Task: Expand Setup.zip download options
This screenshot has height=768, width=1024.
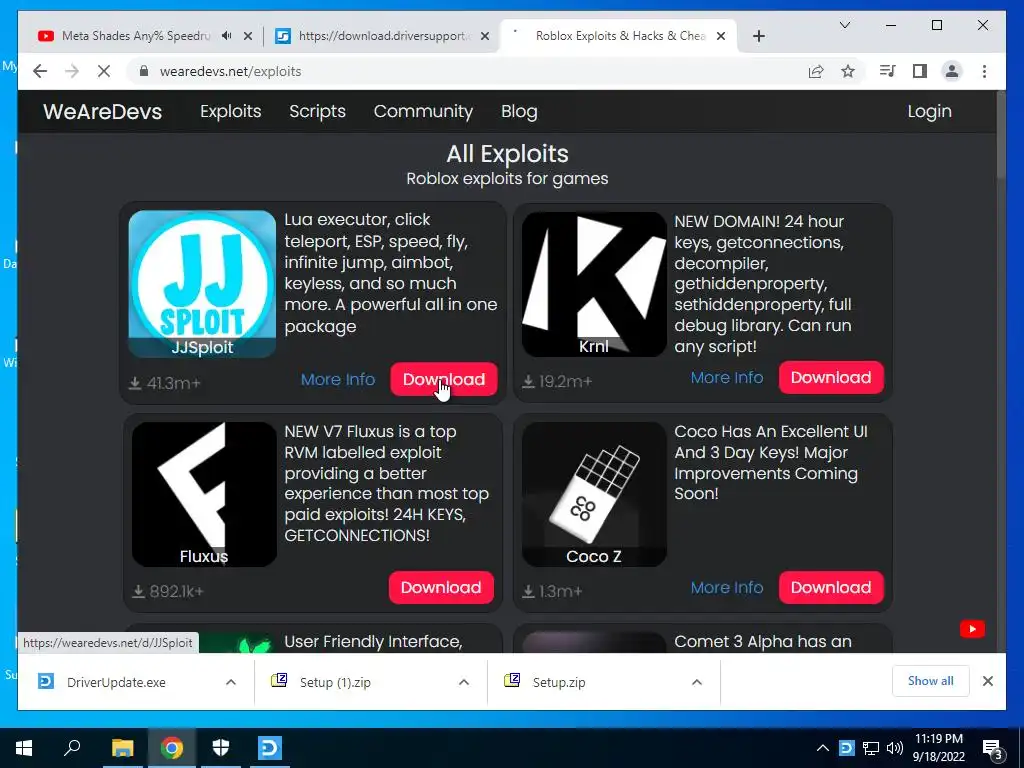Action: [697, 682]
